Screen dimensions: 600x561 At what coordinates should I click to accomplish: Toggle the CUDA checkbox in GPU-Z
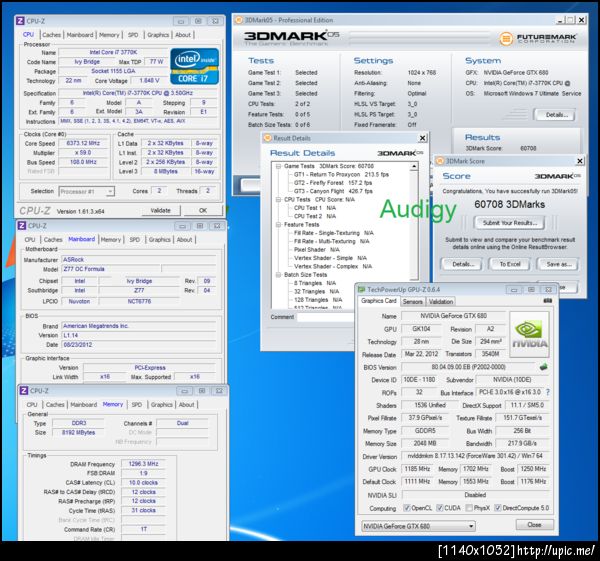tap(440, 508)
